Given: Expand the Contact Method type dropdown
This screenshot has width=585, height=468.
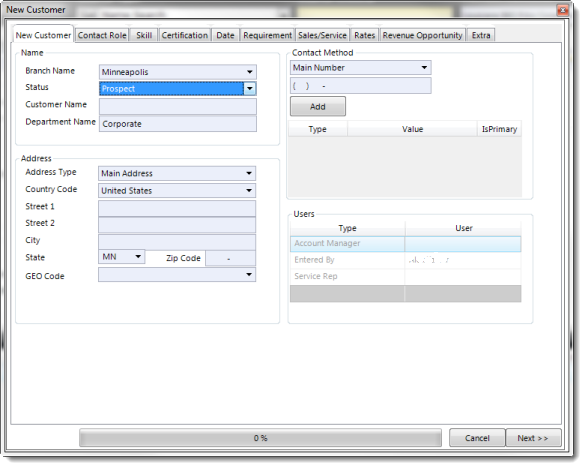Looking at the screenshot, I should (x=425, y=68).
